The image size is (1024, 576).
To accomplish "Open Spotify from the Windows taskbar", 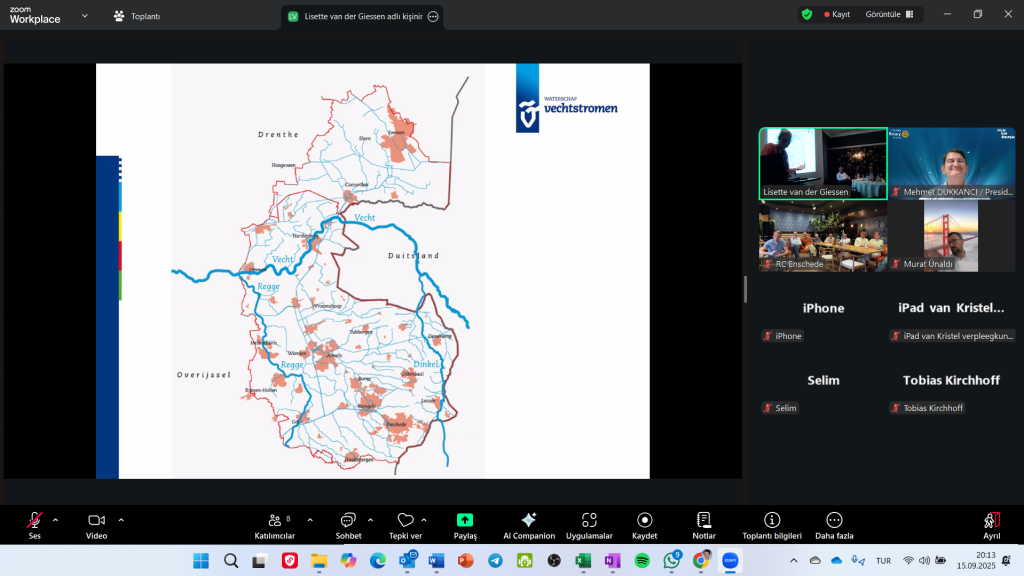I will click(642, 560).
